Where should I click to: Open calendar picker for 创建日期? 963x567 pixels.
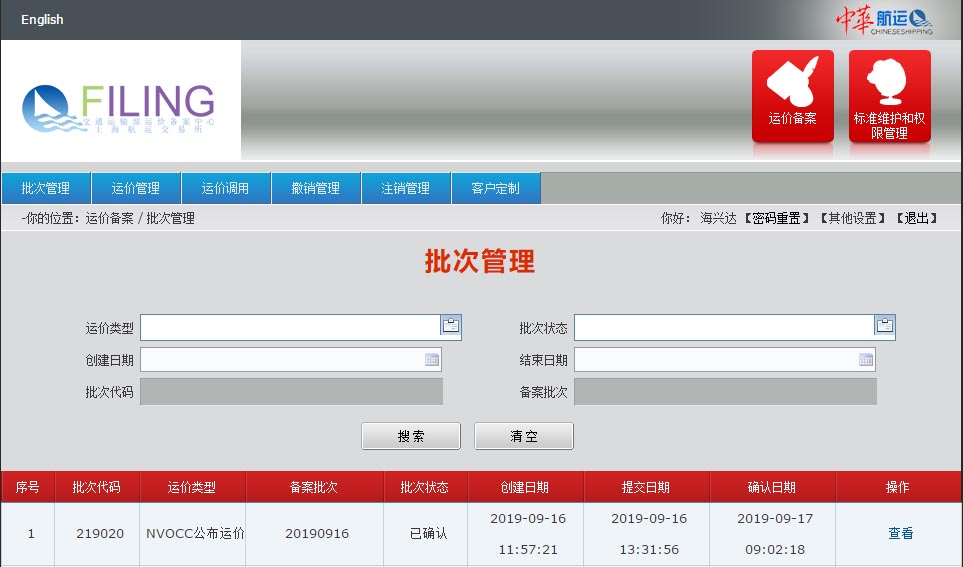tap(432, 360)
